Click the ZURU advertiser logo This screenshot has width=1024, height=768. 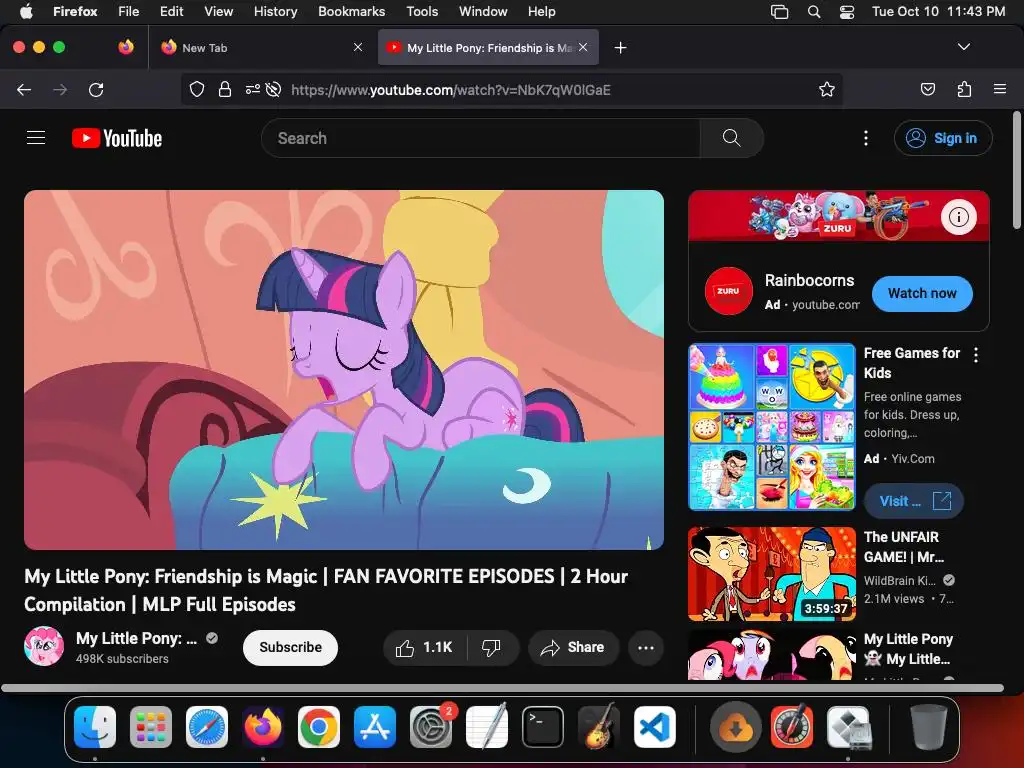pyautogui.click(x=729, y=291)
